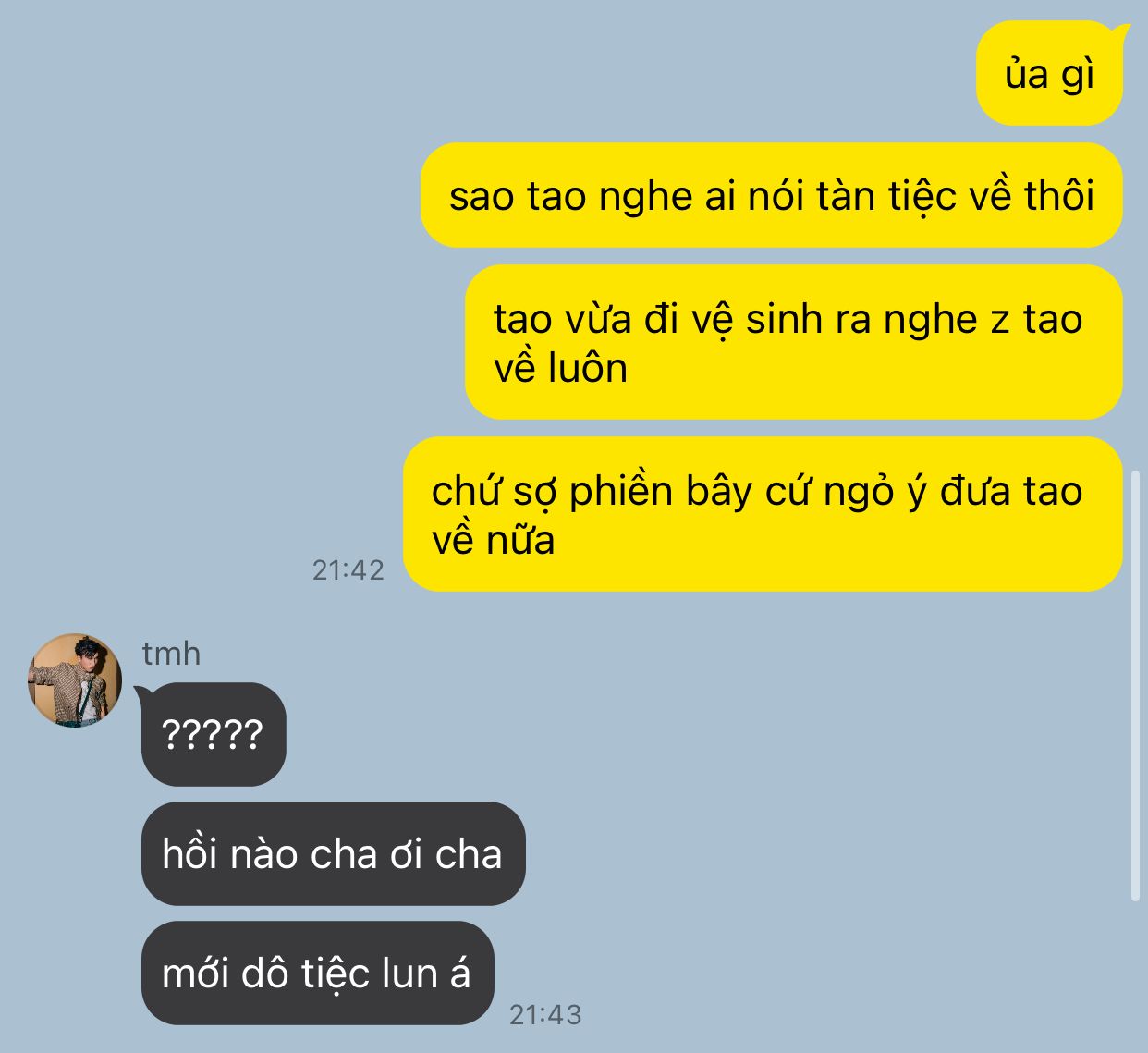Tap the "hồi nào cha ơi cha" message
This screenshot has height=1053, width=1148.
coord(333,854)
